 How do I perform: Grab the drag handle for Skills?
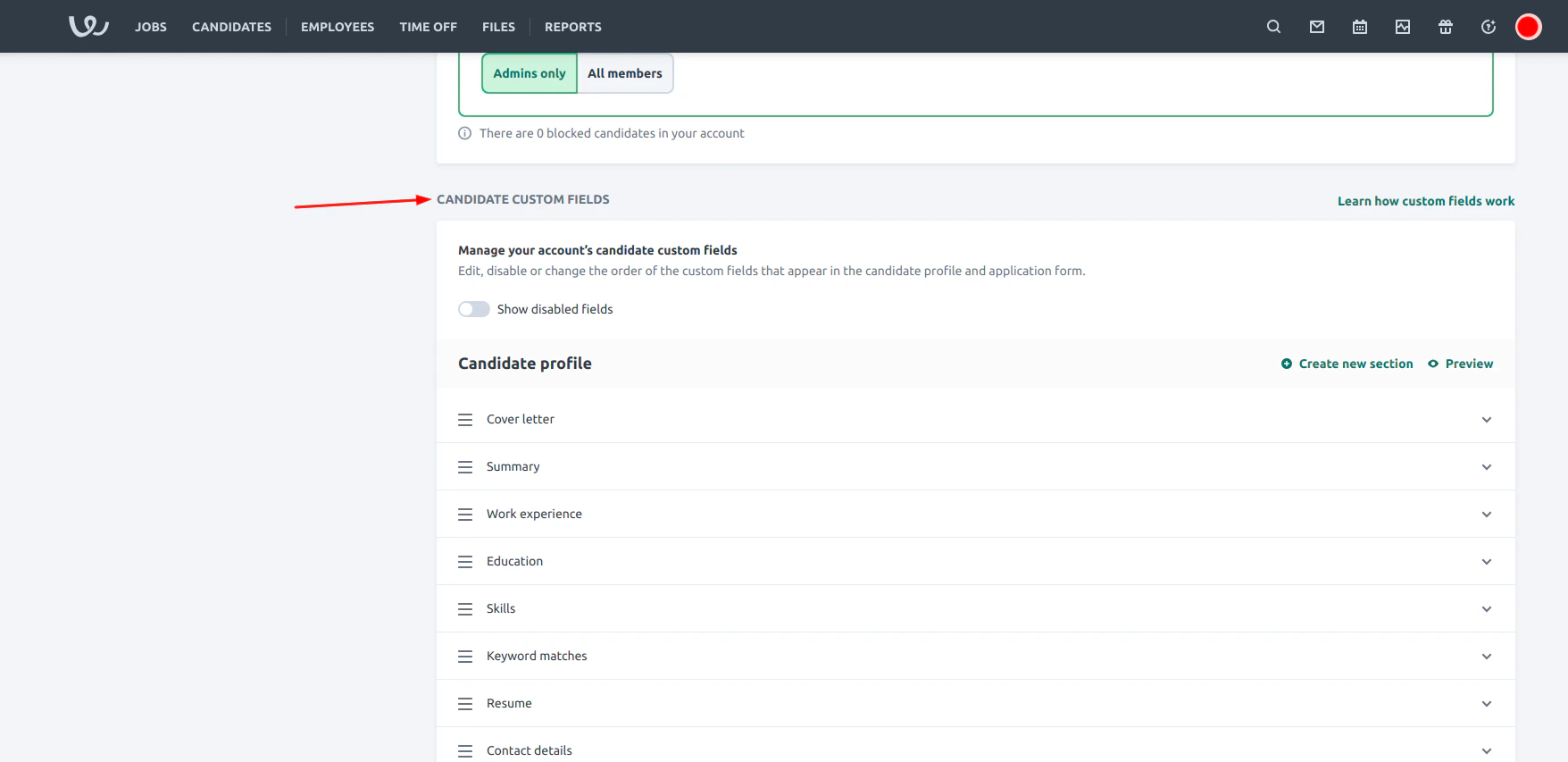click(465, 609)
